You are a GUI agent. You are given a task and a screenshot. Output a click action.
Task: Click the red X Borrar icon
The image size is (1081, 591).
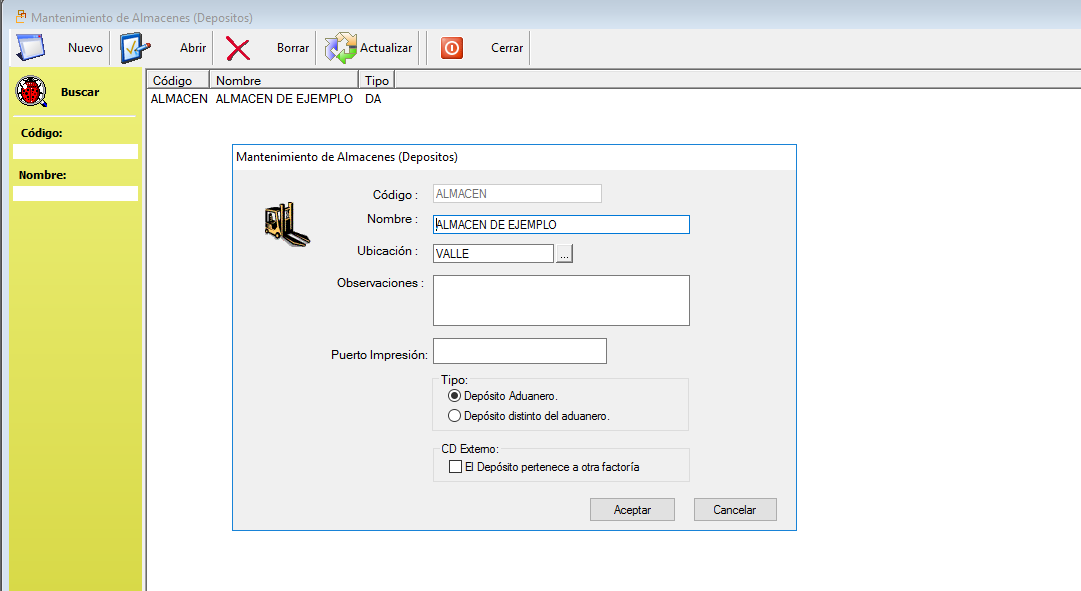pos(238,48)
